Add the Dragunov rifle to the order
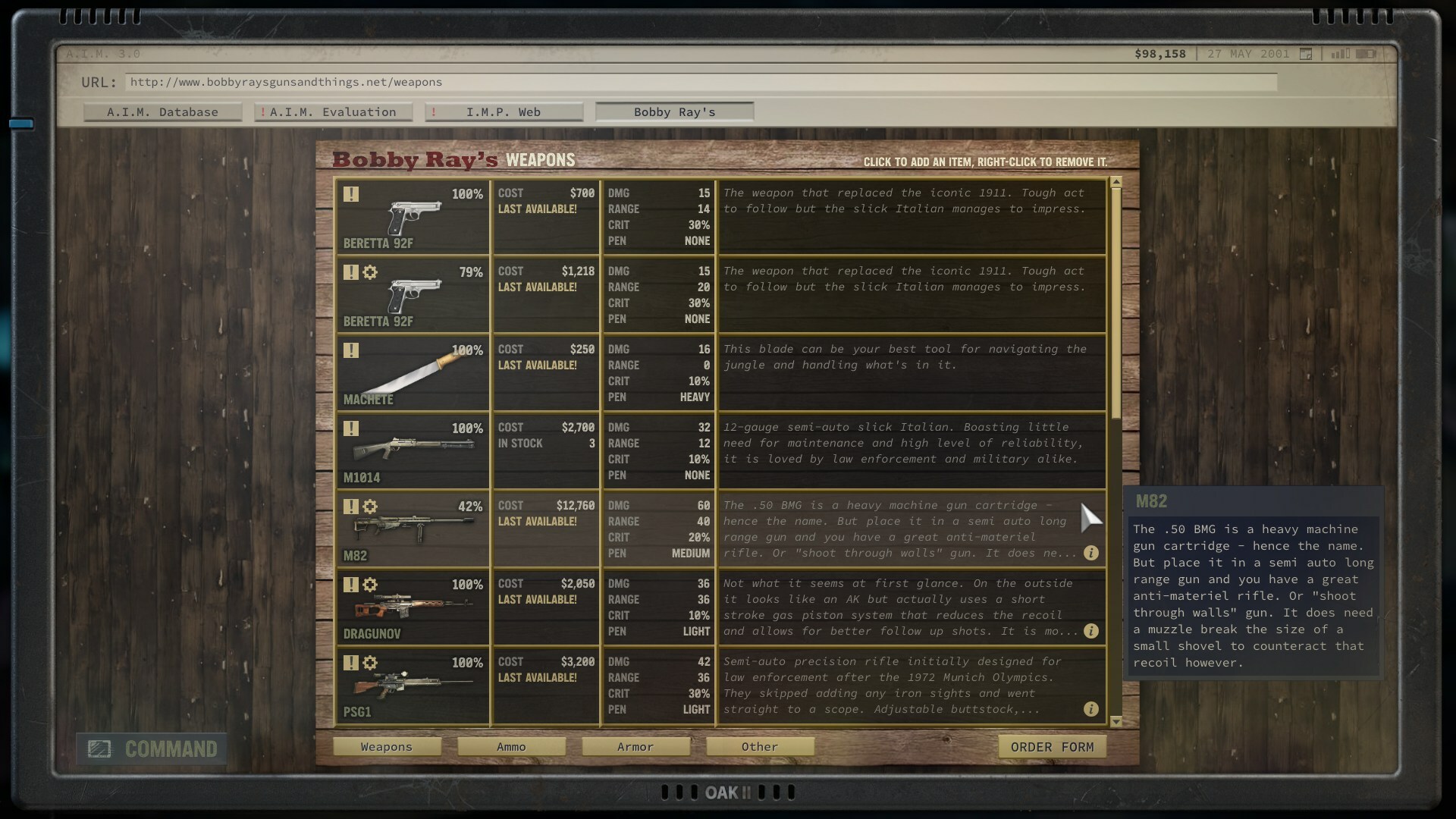This screenshot has width=1456, height=819. point(413,607)
